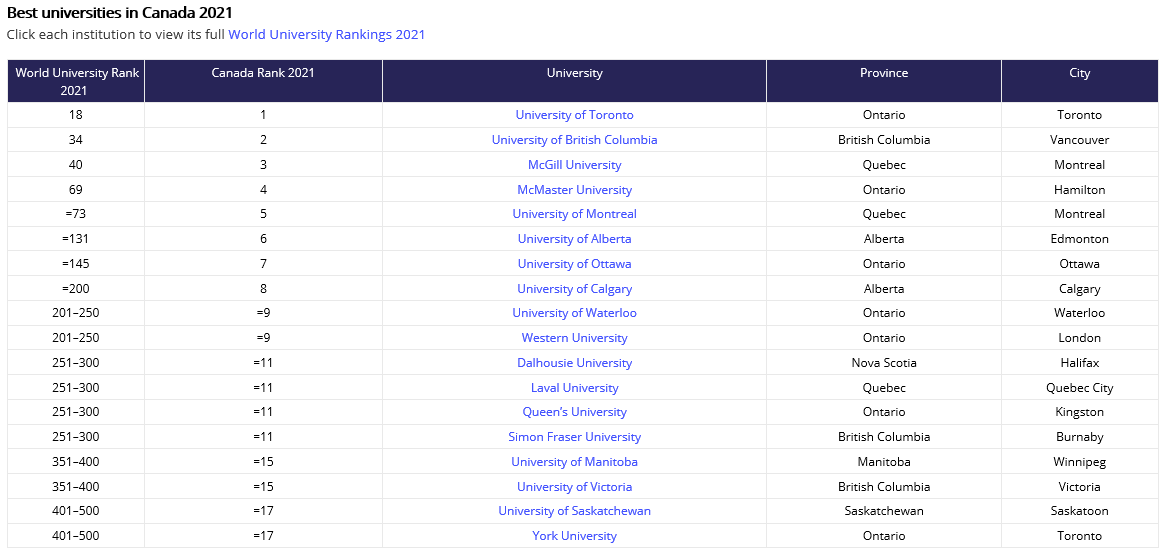Click the University of Ottawa link
The image size is (1170, 548).
pos(575,264)
